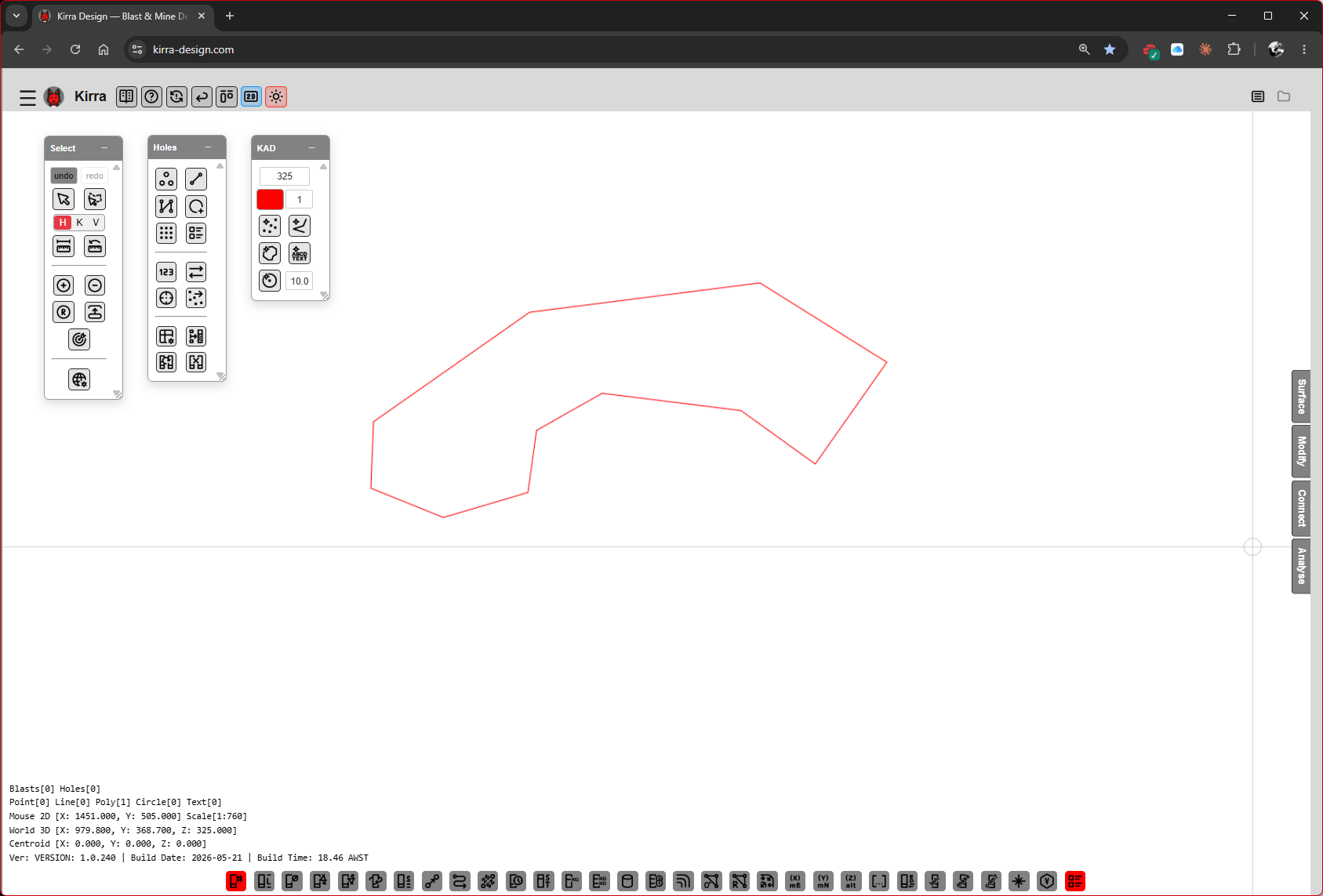Open the user manual book icon
This screenshot has width=1323, height=896.
[x=126, y=96]
